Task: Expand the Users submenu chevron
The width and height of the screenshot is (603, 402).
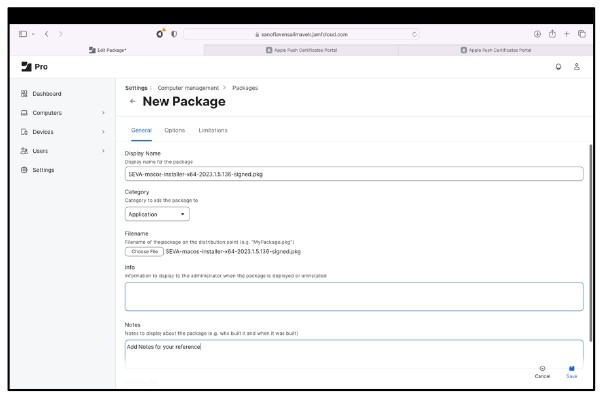Action: [103, 151]
